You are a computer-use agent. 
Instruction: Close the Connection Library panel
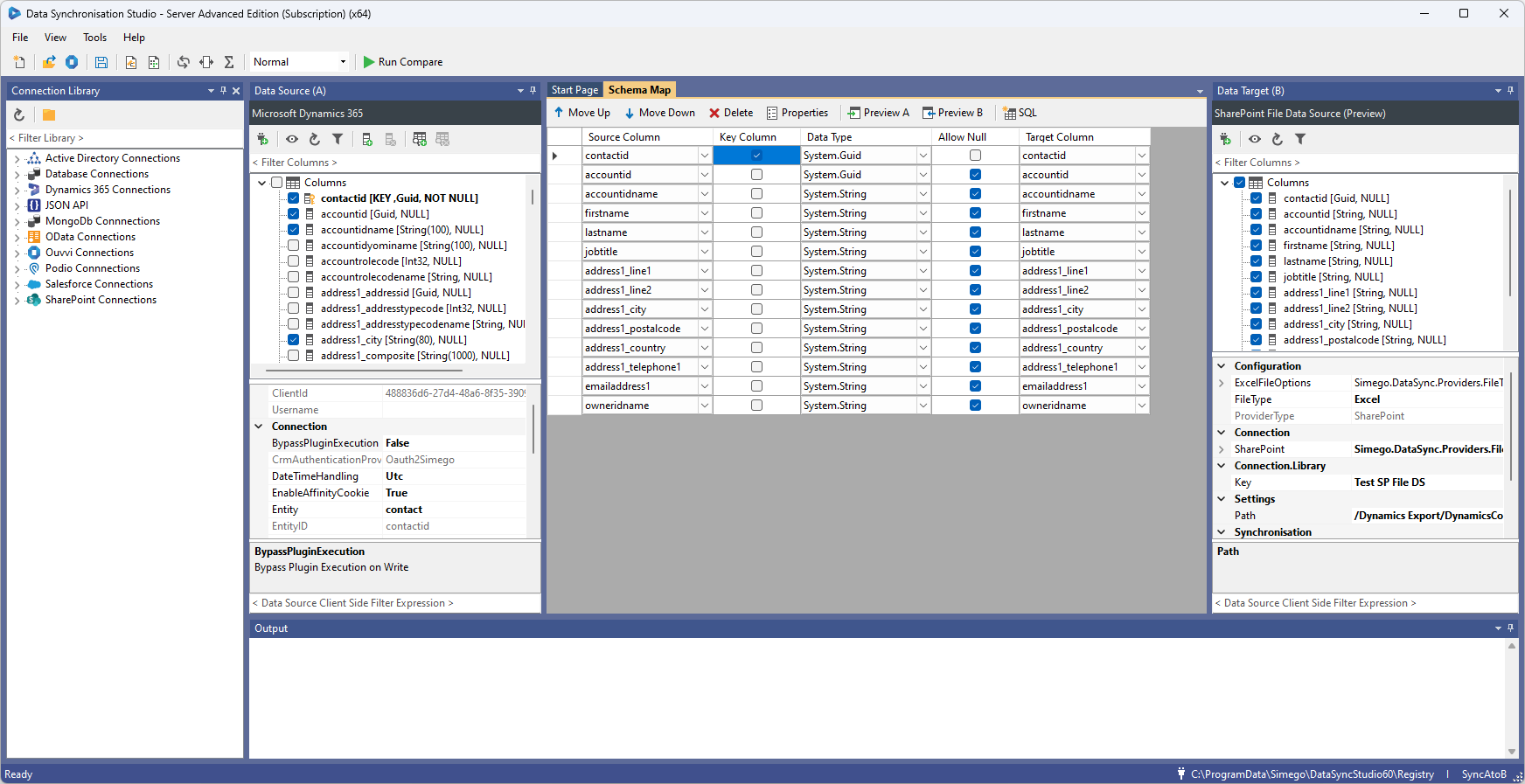tap(236, 90)
